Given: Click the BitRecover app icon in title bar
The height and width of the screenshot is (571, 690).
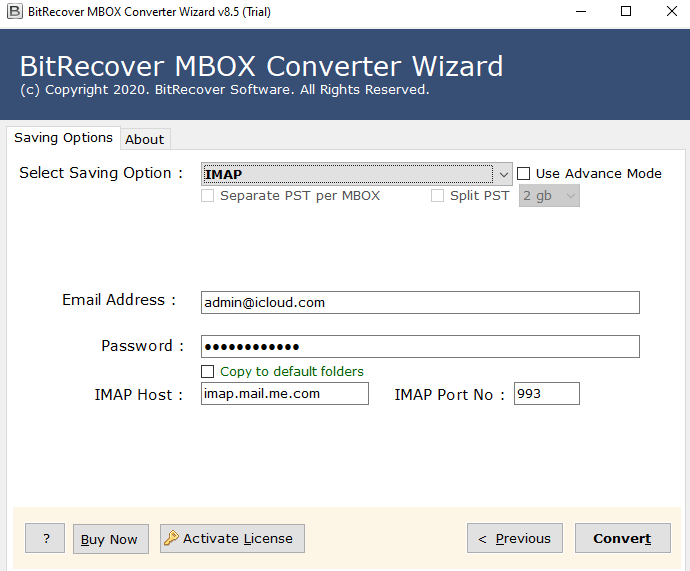Looking at the screenshot, I should pos(15,11).
